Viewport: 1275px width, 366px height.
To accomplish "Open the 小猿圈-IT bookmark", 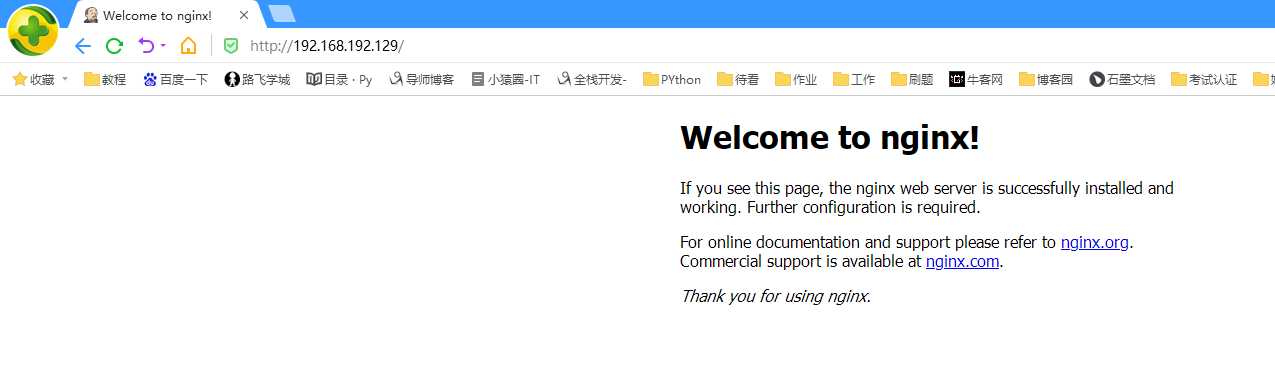I will 505,79.
